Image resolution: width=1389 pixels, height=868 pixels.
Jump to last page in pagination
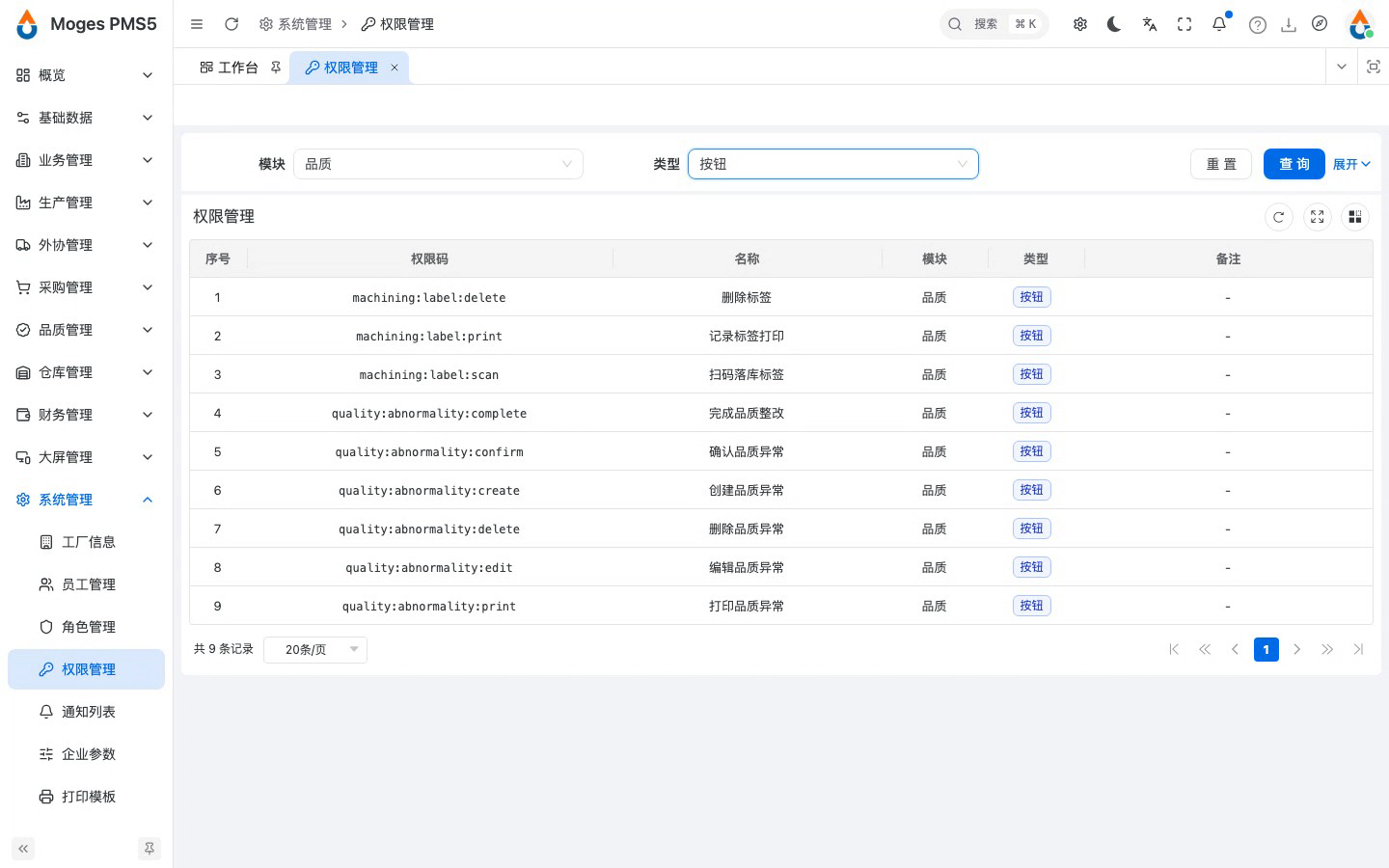point(1358,649)
